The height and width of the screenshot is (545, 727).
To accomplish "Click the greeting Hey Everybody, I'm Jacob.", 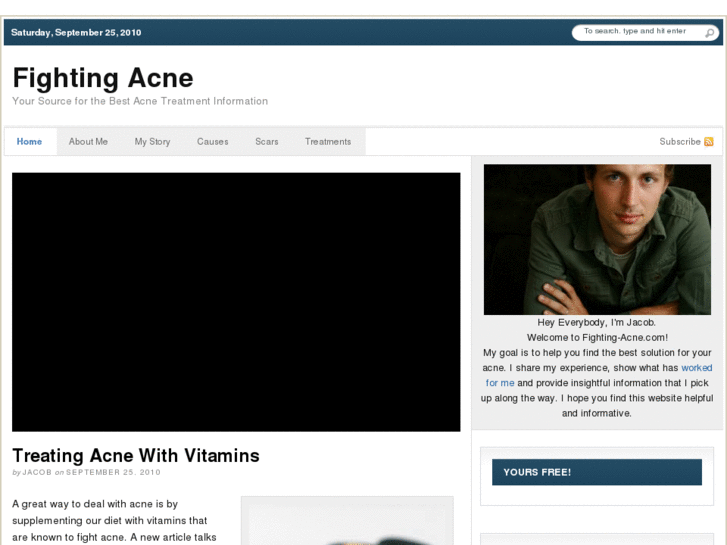I will coord(597,322).
